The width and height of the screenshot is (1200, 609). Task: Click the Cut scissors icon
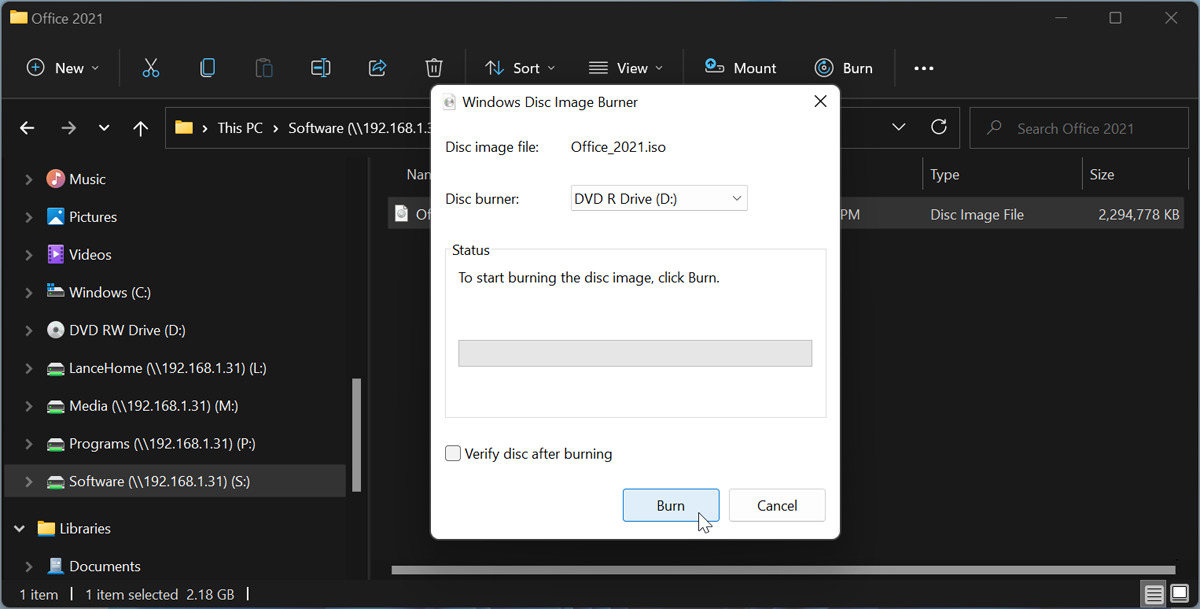coord(151,68)
